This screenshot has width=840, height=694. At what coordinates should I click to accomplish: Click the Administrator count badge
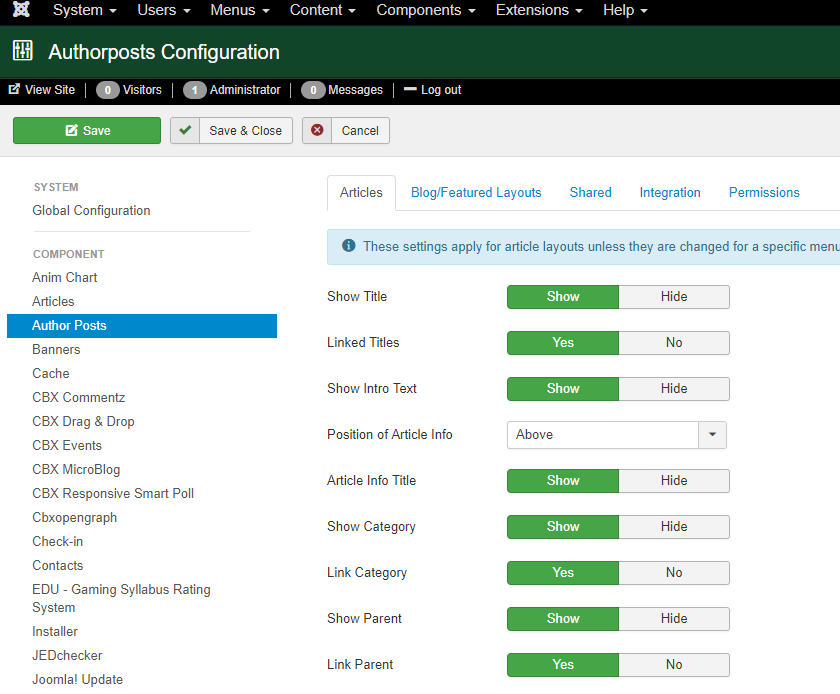pos(194,90)
